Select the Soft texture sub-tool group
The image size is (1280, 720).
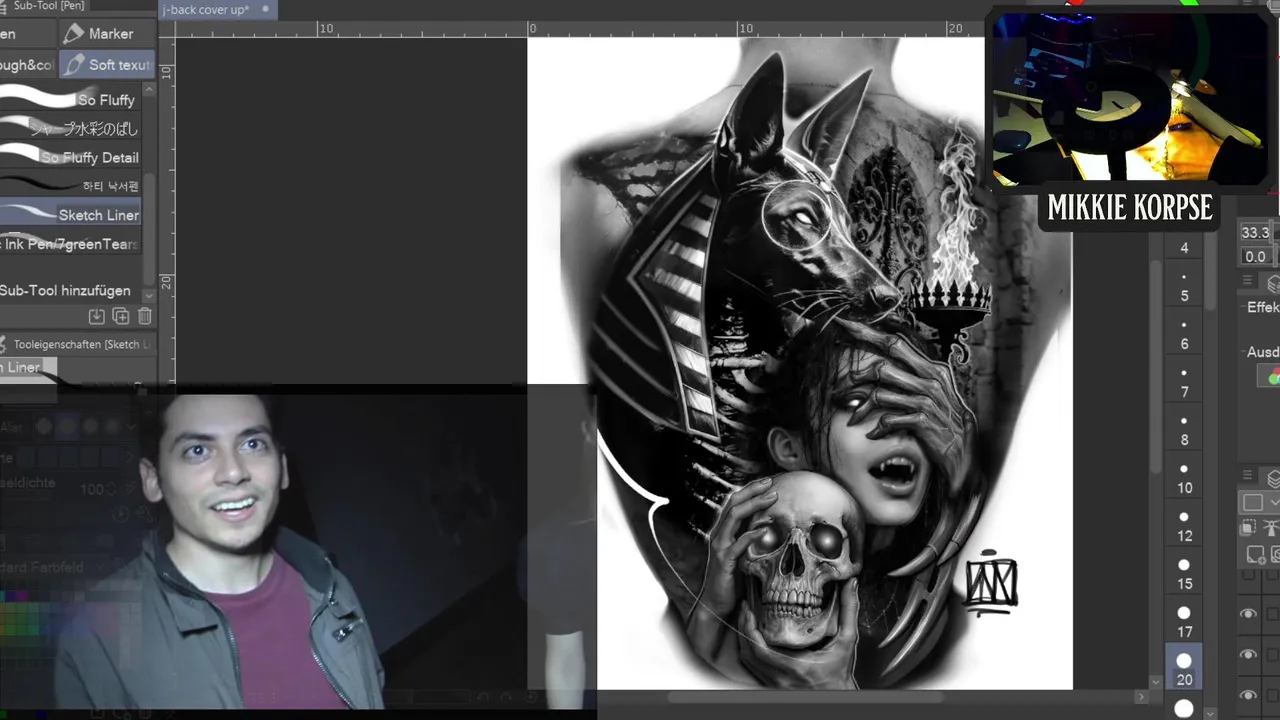point(107,65)
